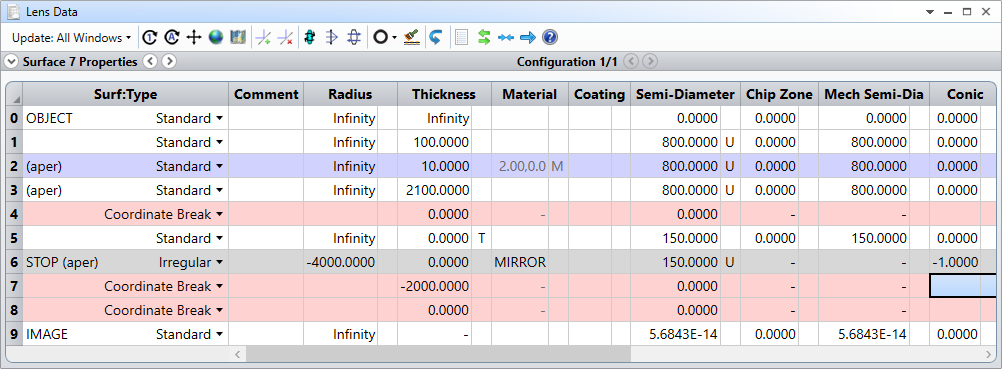
Task: Go to previous configuration
Action: click(x=631, y=61)
